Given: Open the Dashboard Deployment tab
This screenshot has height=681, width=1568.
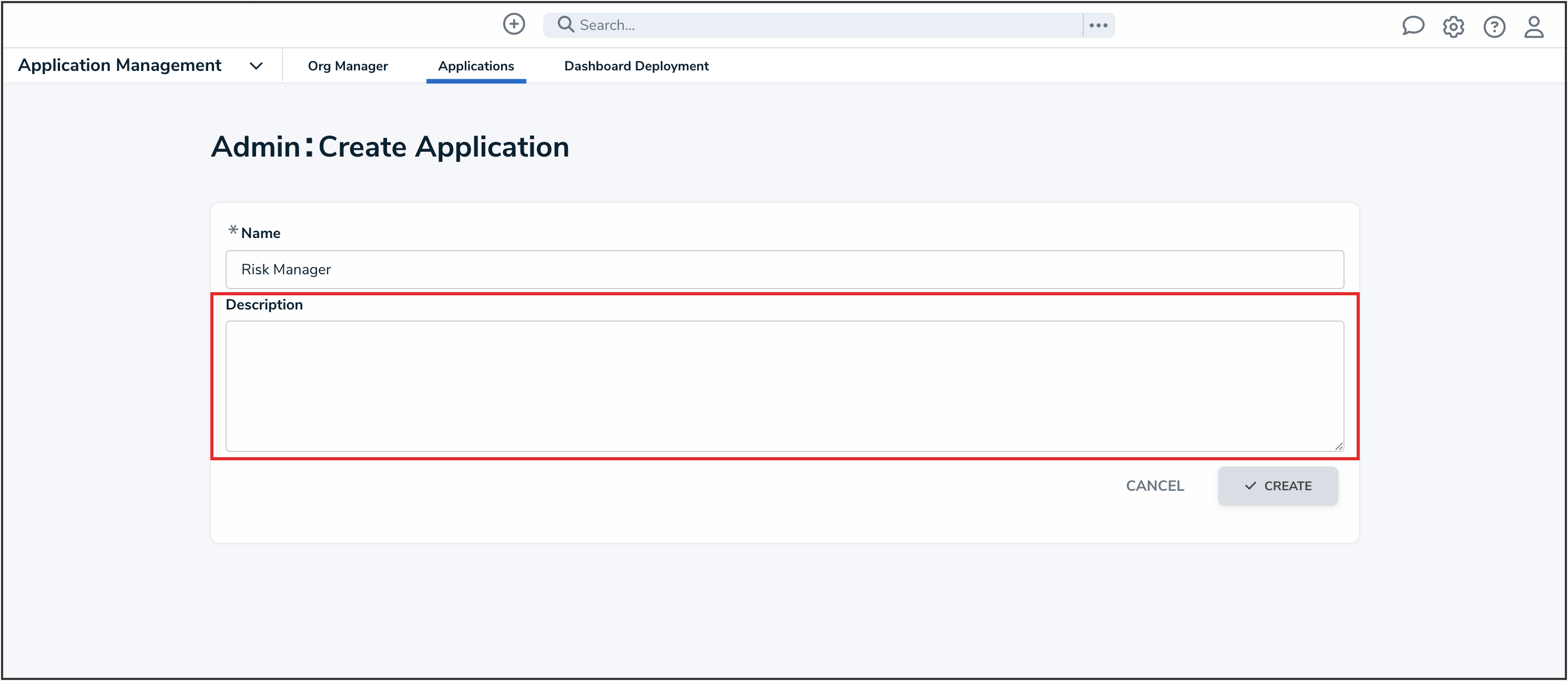Looking at the screenshot, I should [636, 66].
